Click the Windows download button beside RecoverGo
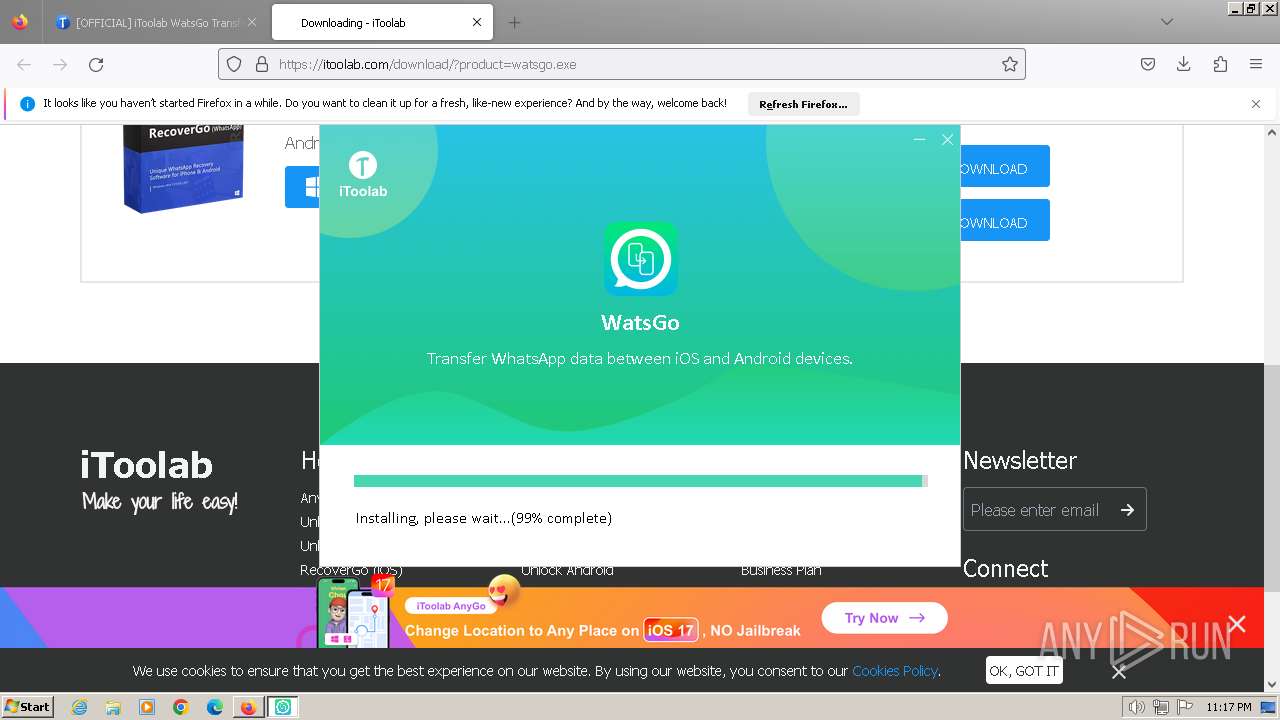1280x720 pixels. tap(302, 187)
